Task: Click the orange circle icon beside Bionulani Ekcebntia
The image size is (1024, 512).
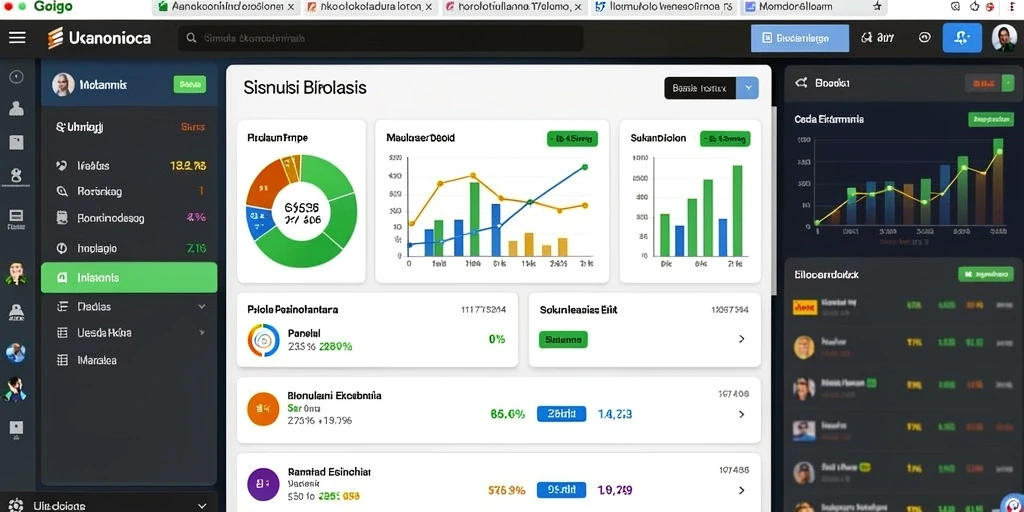Action: click(263, 409)
